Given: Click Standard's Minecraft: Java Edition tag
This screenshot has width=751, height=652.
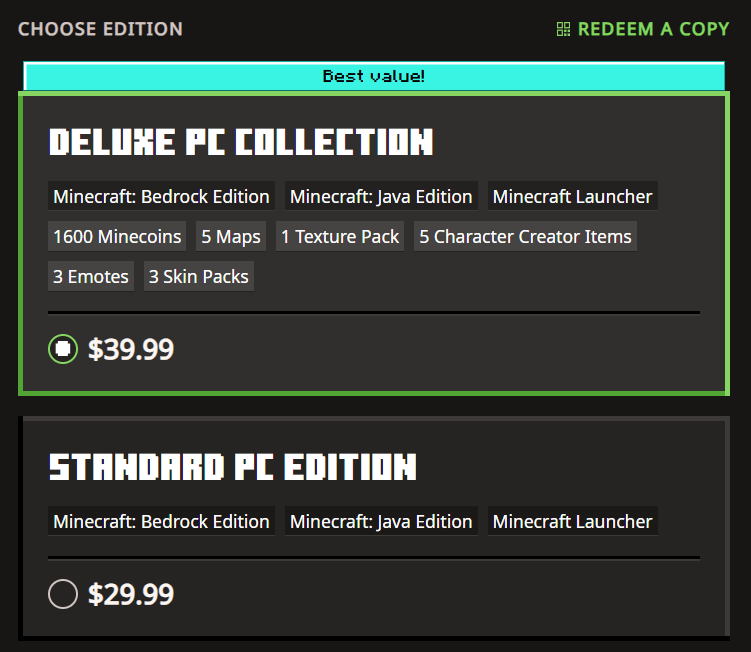Looking at the screenshot, I should pos(381,522).
